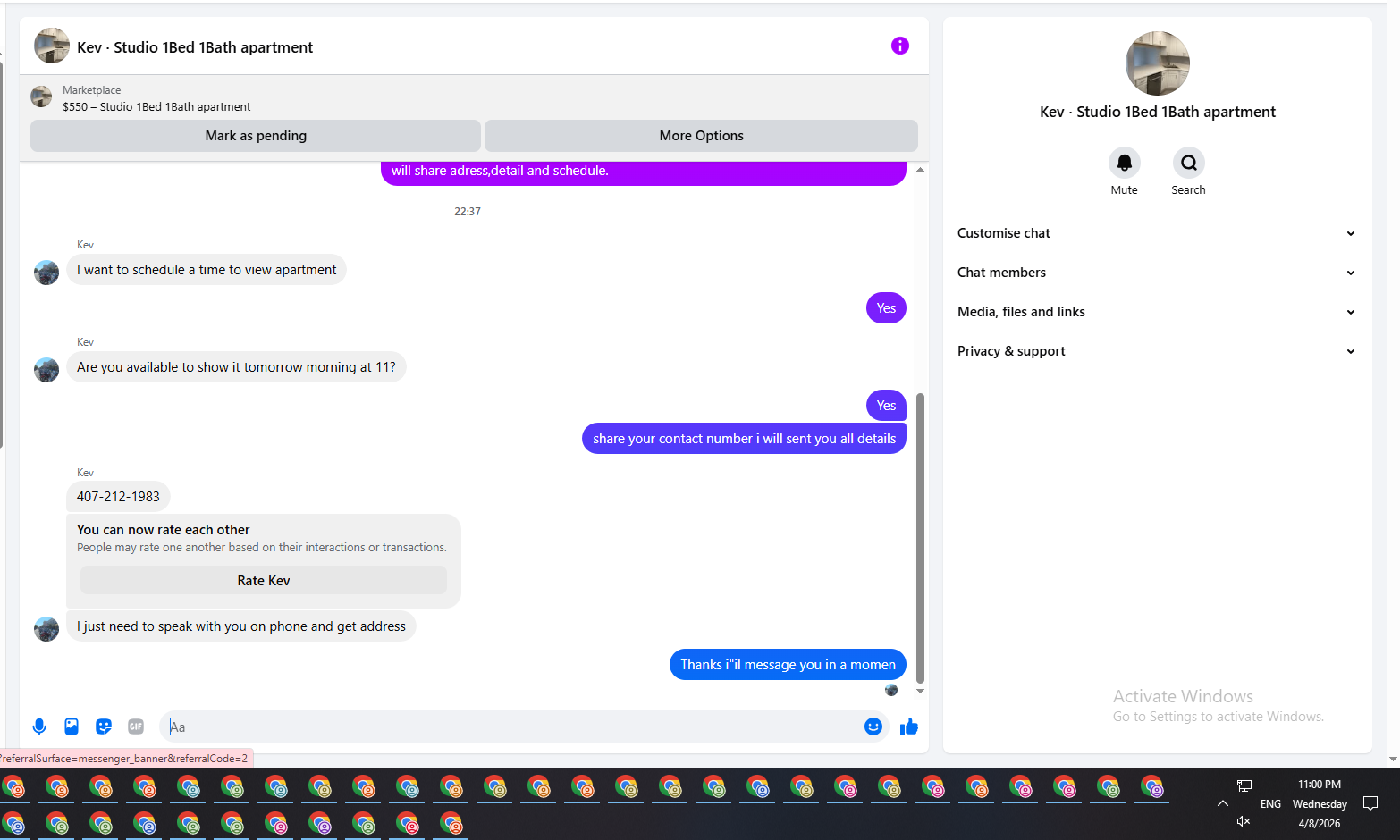
Task: Open the Windows notification center icon
Action: (x=1370, y=803)
